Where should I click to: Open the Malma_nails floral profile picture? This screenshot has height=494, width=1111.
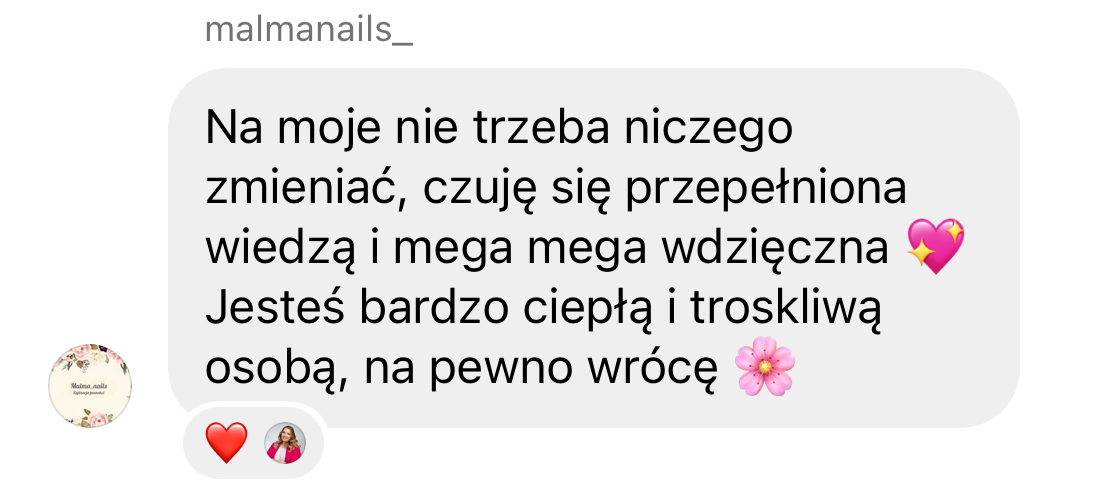point(90,386)
